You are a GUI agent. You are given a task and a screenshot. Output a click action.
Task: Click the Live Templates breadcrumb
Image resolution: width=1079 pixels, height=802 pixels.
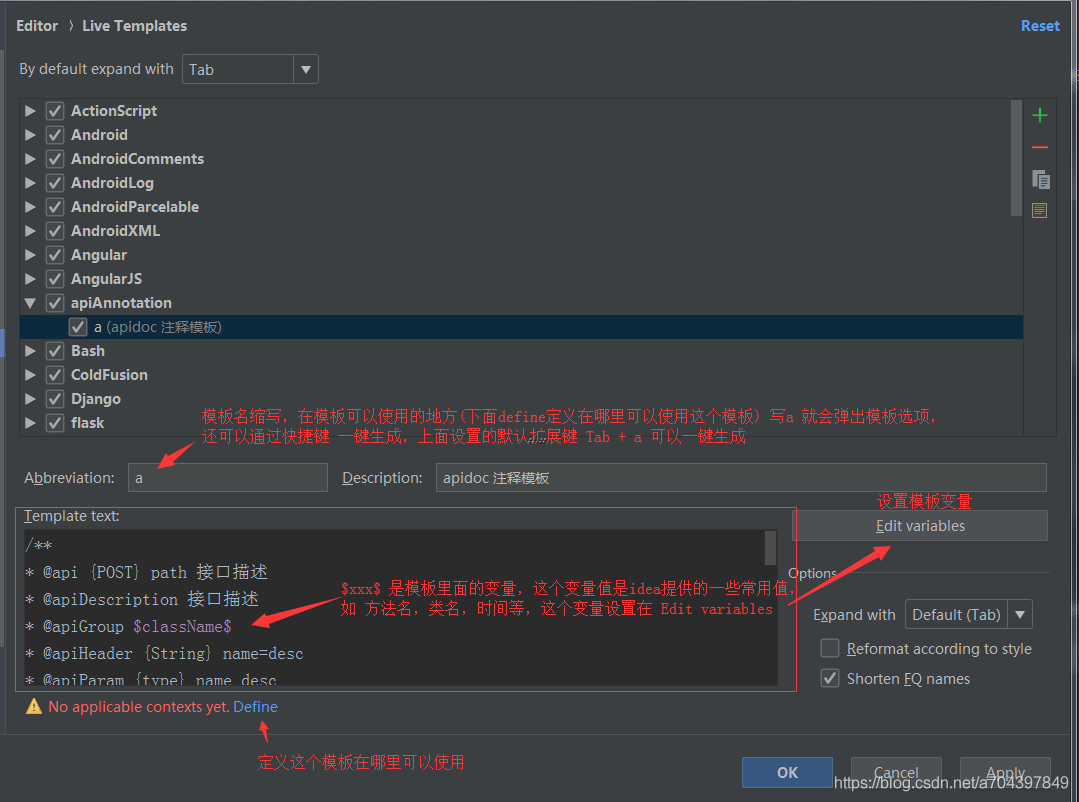coord(134,26)
